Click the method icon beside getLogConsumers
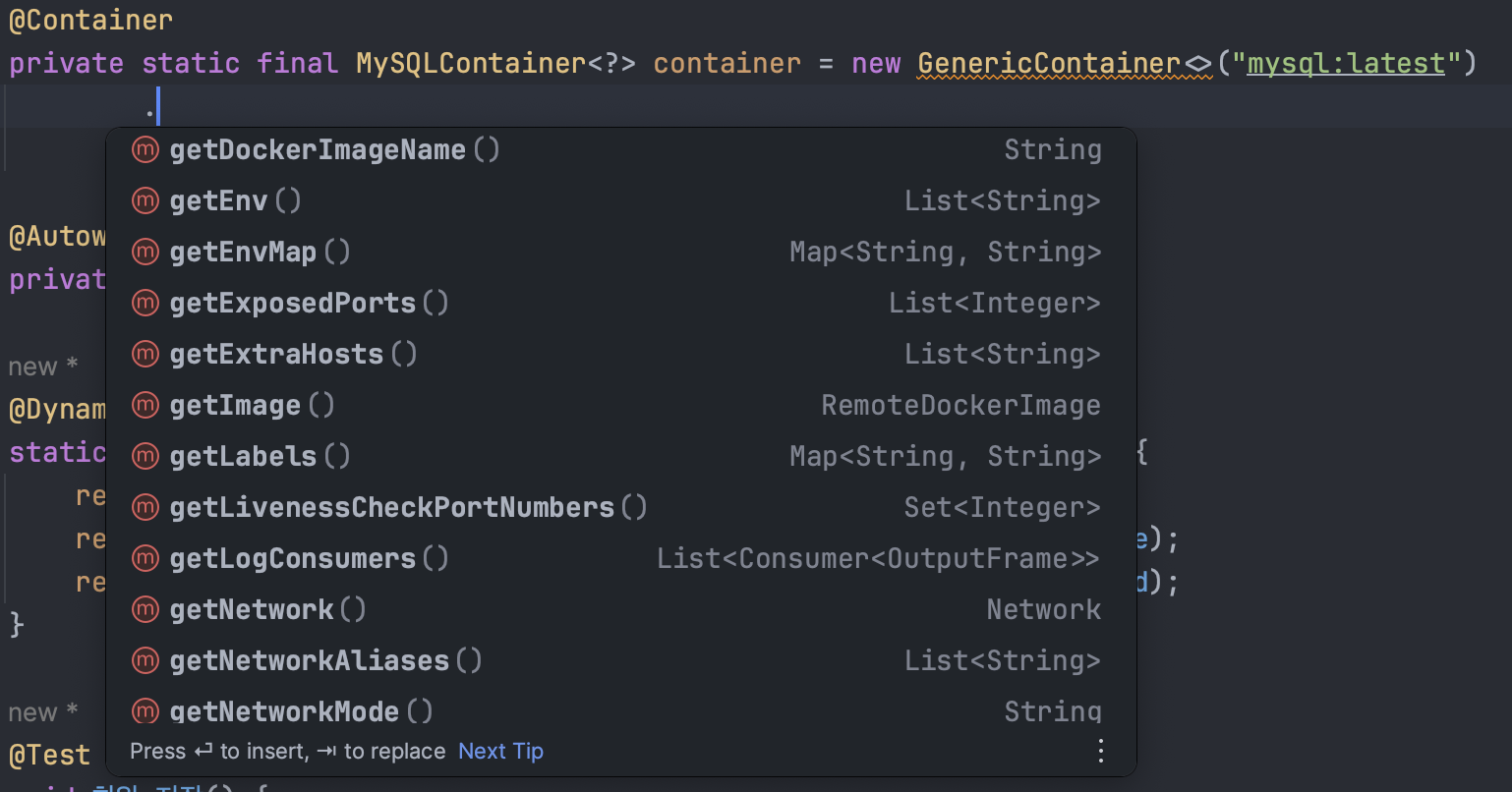Screen dimensions: 1512x792 (x=145, y=558)
